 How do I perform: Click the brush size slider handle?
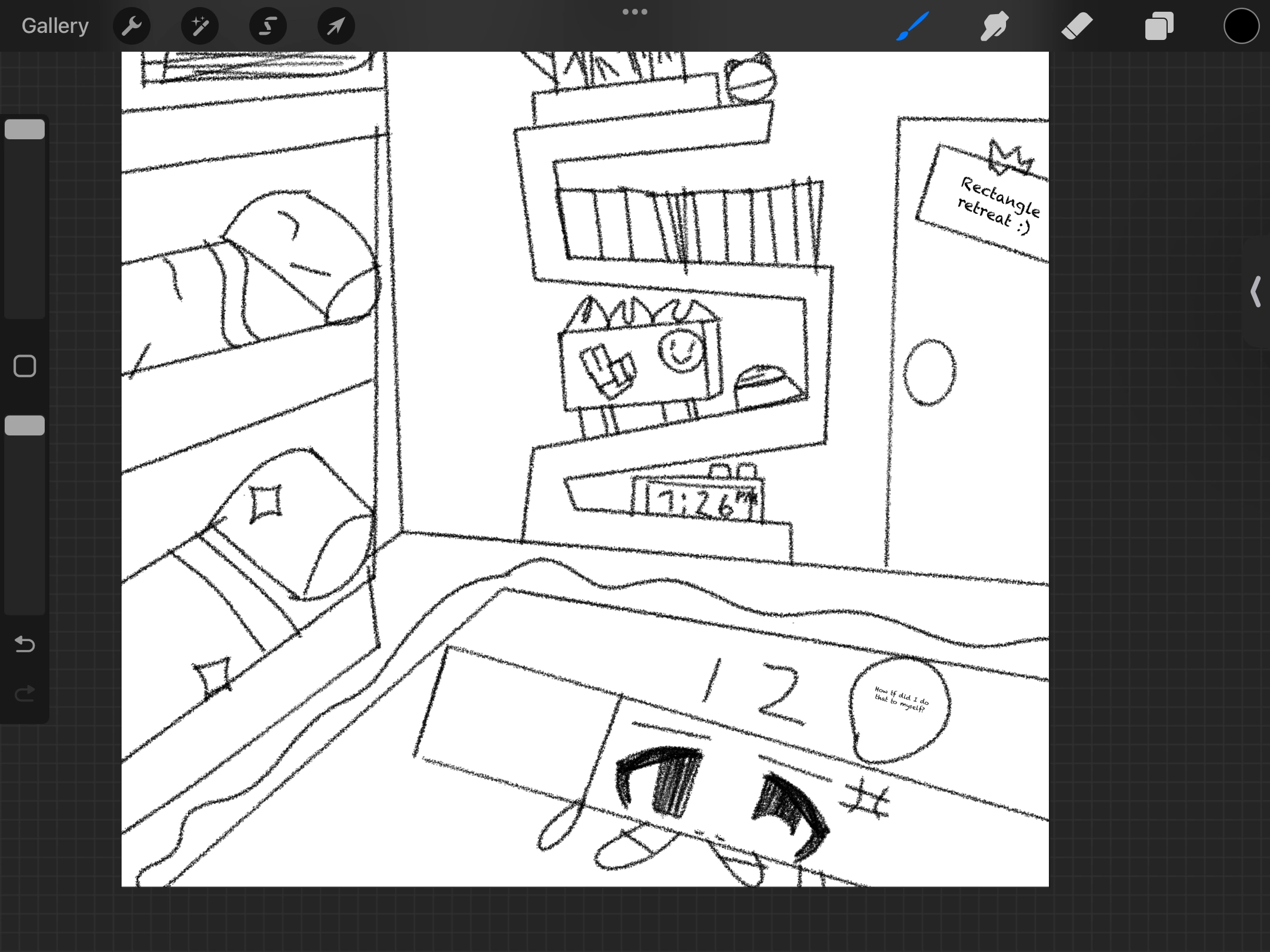pyautogui.click(x=25, y=129)
